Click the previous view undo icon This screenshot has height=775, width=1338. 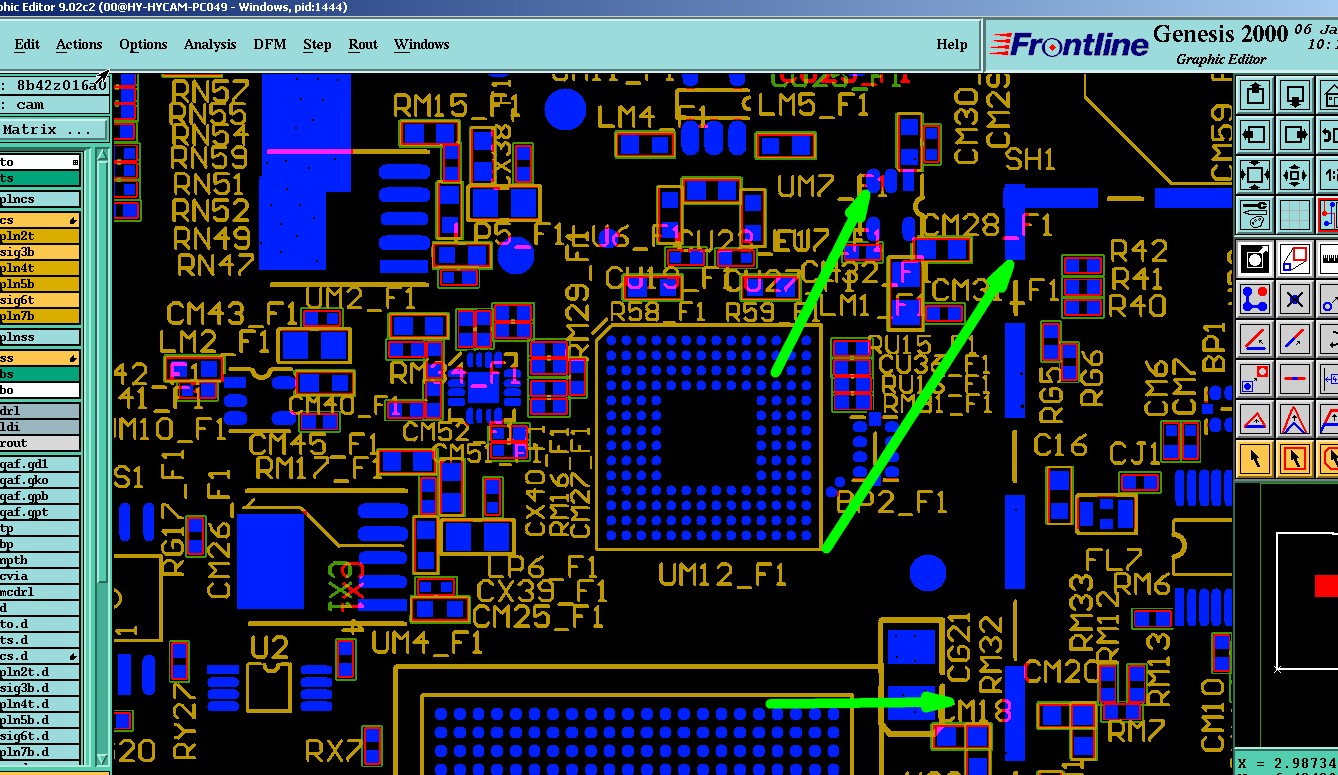(x=1328, y=135)
